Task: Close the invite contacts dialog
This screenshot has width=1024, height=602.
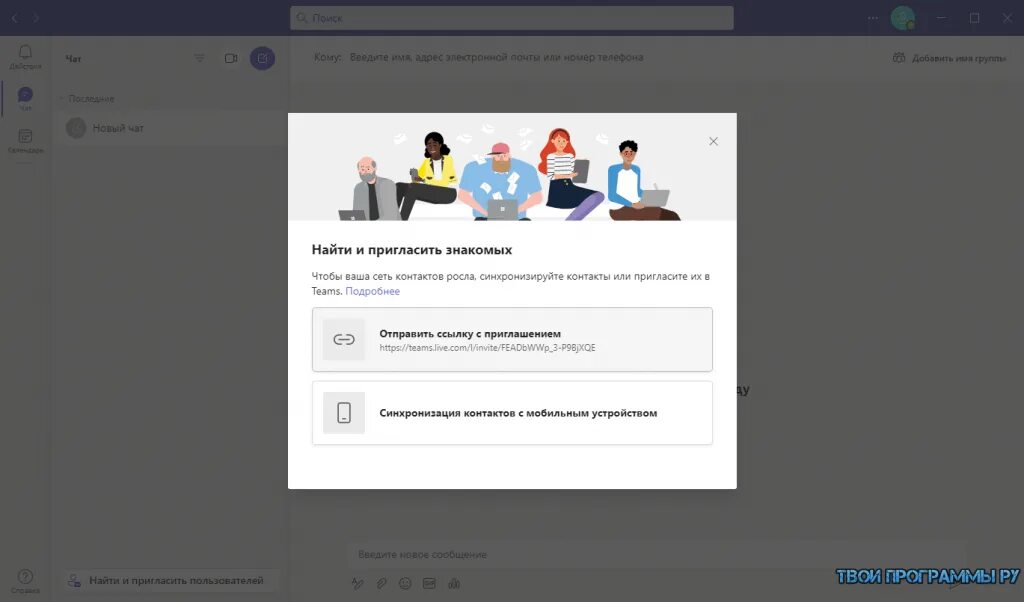Action: pyautogui.click(x=713, y=141)
